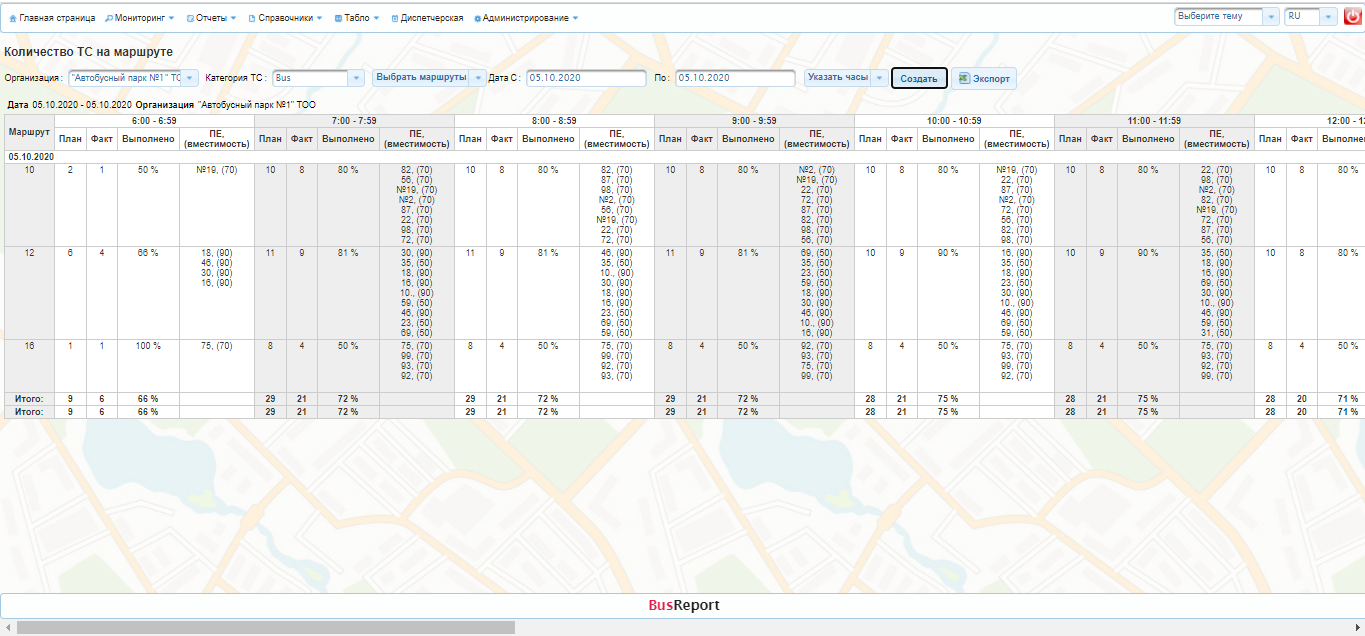
Task: Open the Выбрать маршруты dropdown
Action: (429, 78)
